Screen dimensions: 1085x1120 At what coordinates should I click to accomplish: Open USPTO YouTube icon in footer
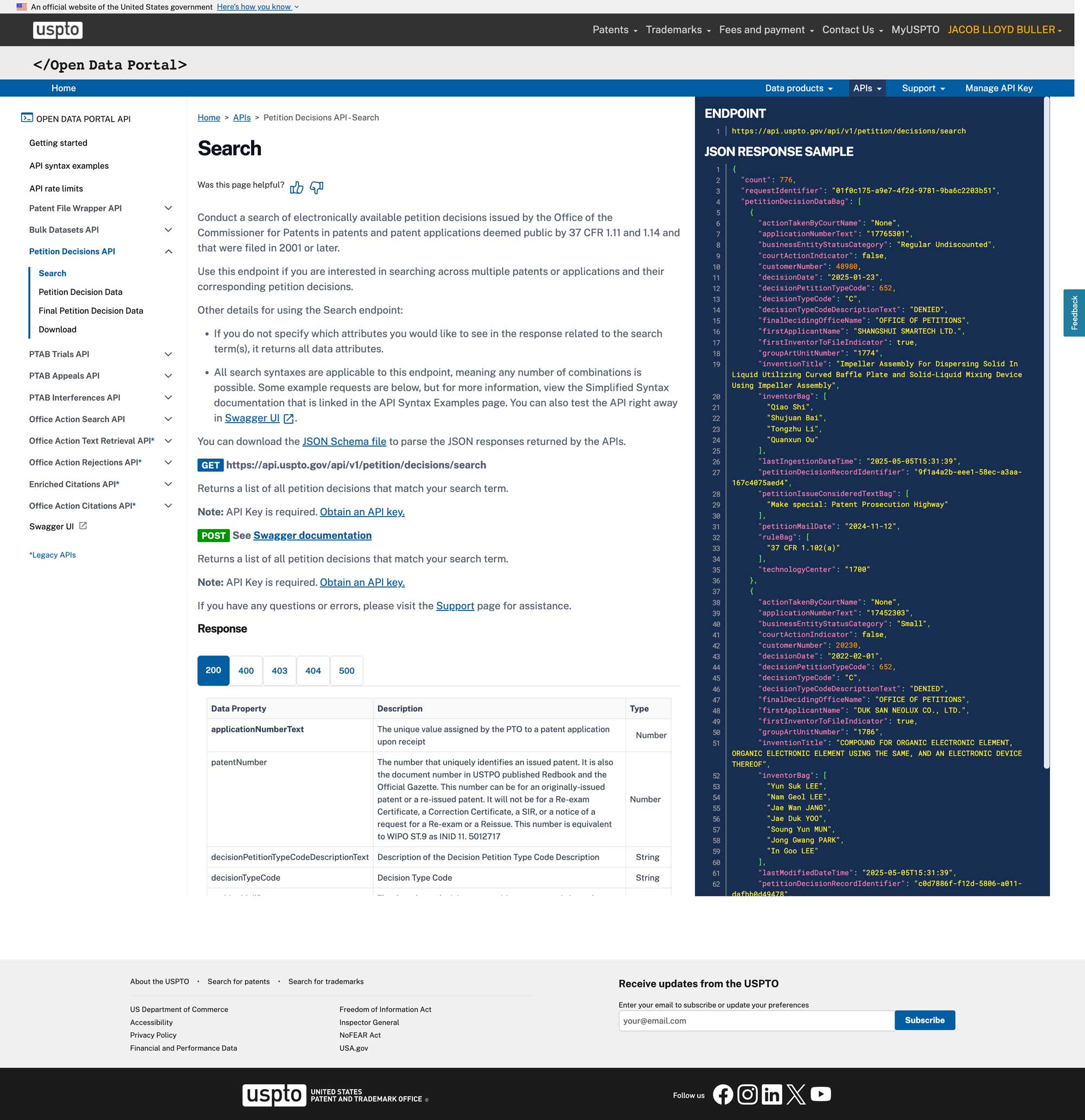820,1094
